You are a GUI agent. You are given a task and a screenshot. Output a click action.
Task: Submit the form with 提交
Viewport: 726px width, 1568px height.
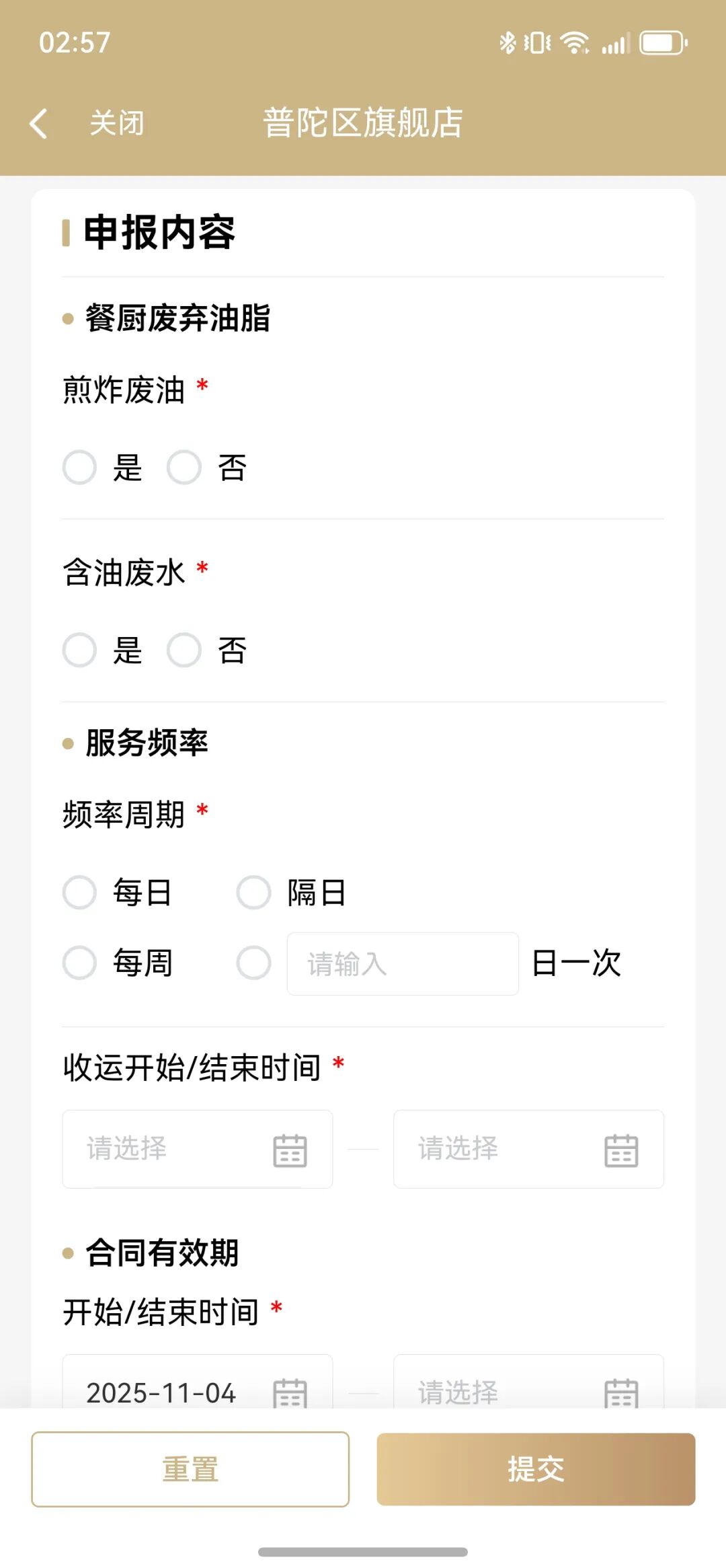(x=536, y=1469)
